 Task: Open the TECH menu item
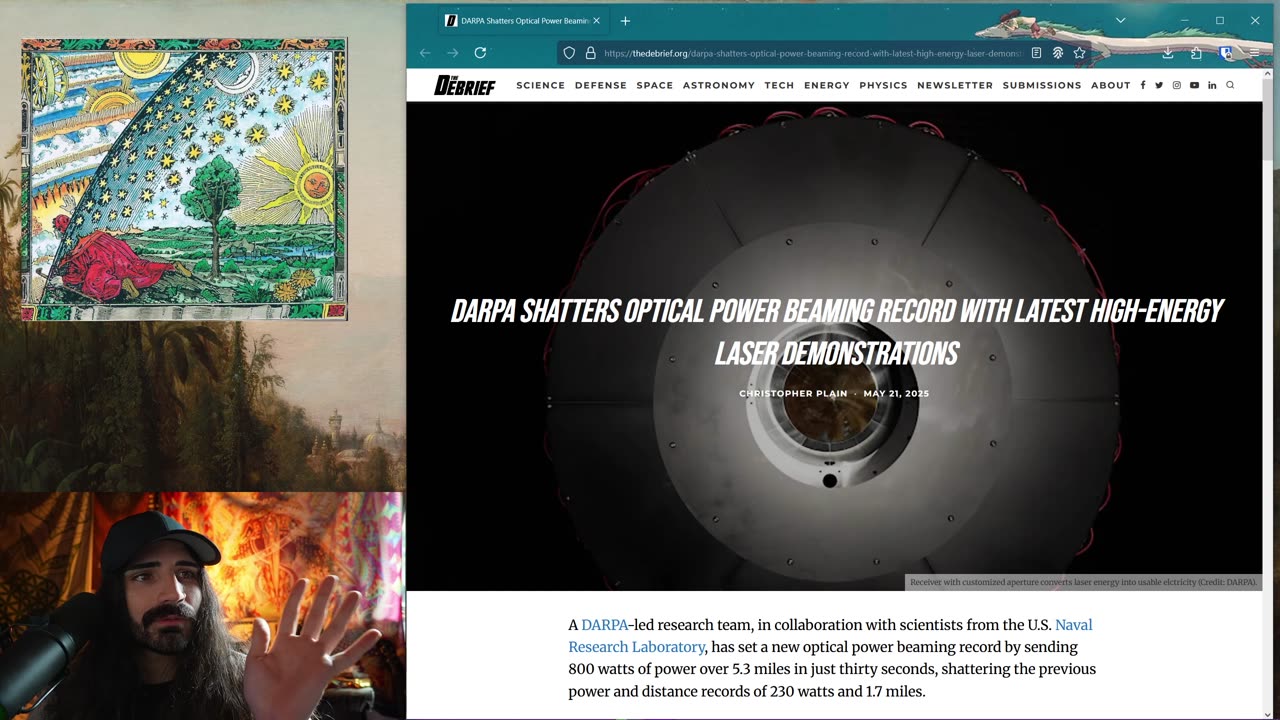click(x=779, y=85)
